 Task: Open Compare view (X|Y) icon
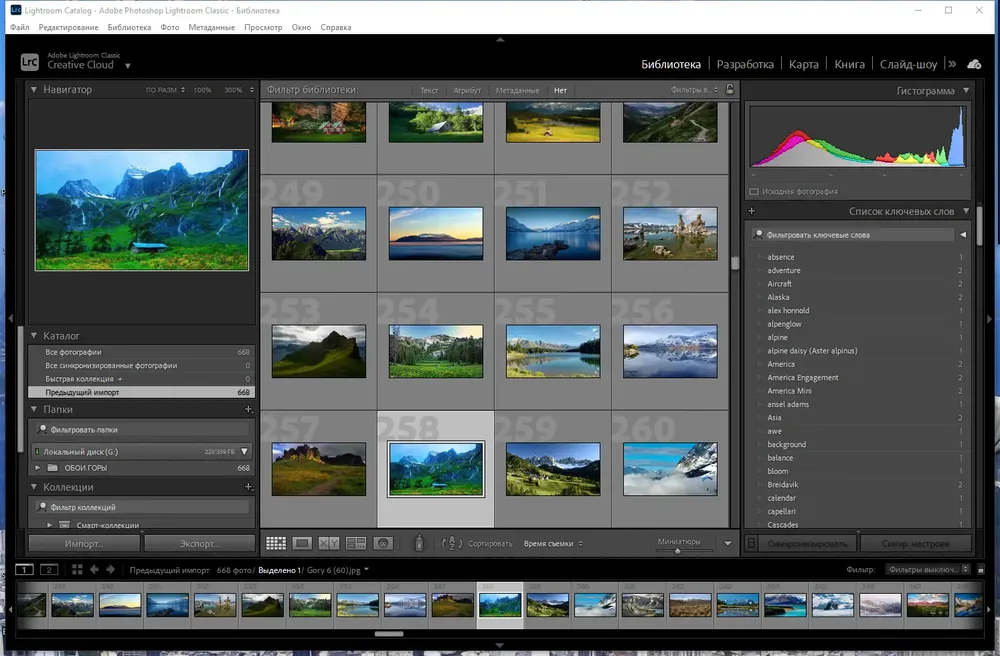tap(329, 543)
